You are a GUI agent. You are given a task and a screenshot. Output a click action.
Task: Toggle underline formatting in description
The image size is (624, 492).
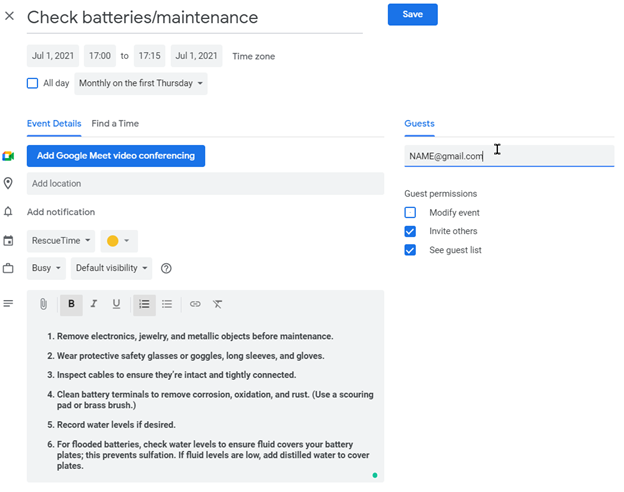[x=116, y=304]
